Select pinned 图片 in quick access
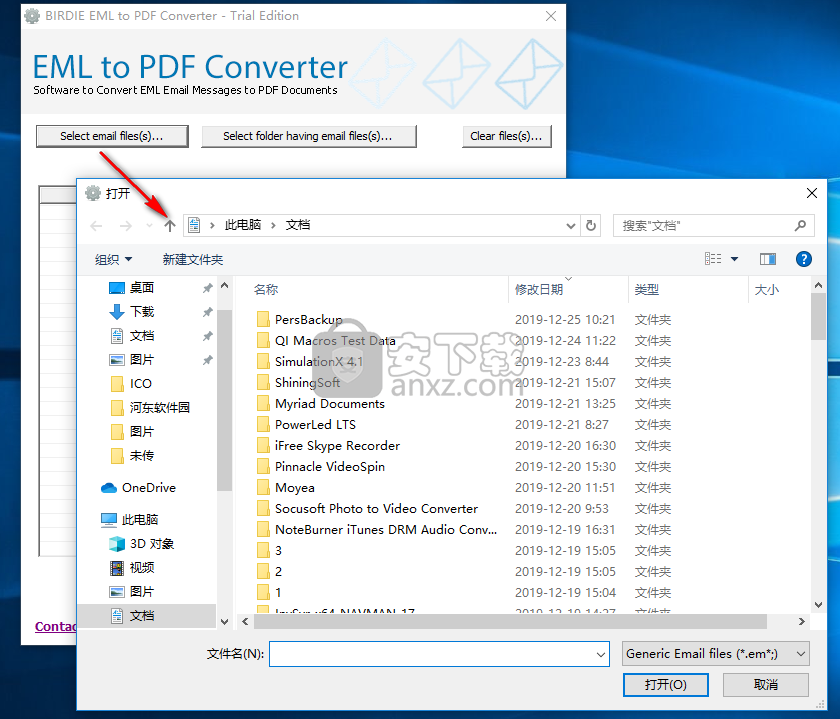This screenshot has width=840, height=719. [x=142, y=360]
